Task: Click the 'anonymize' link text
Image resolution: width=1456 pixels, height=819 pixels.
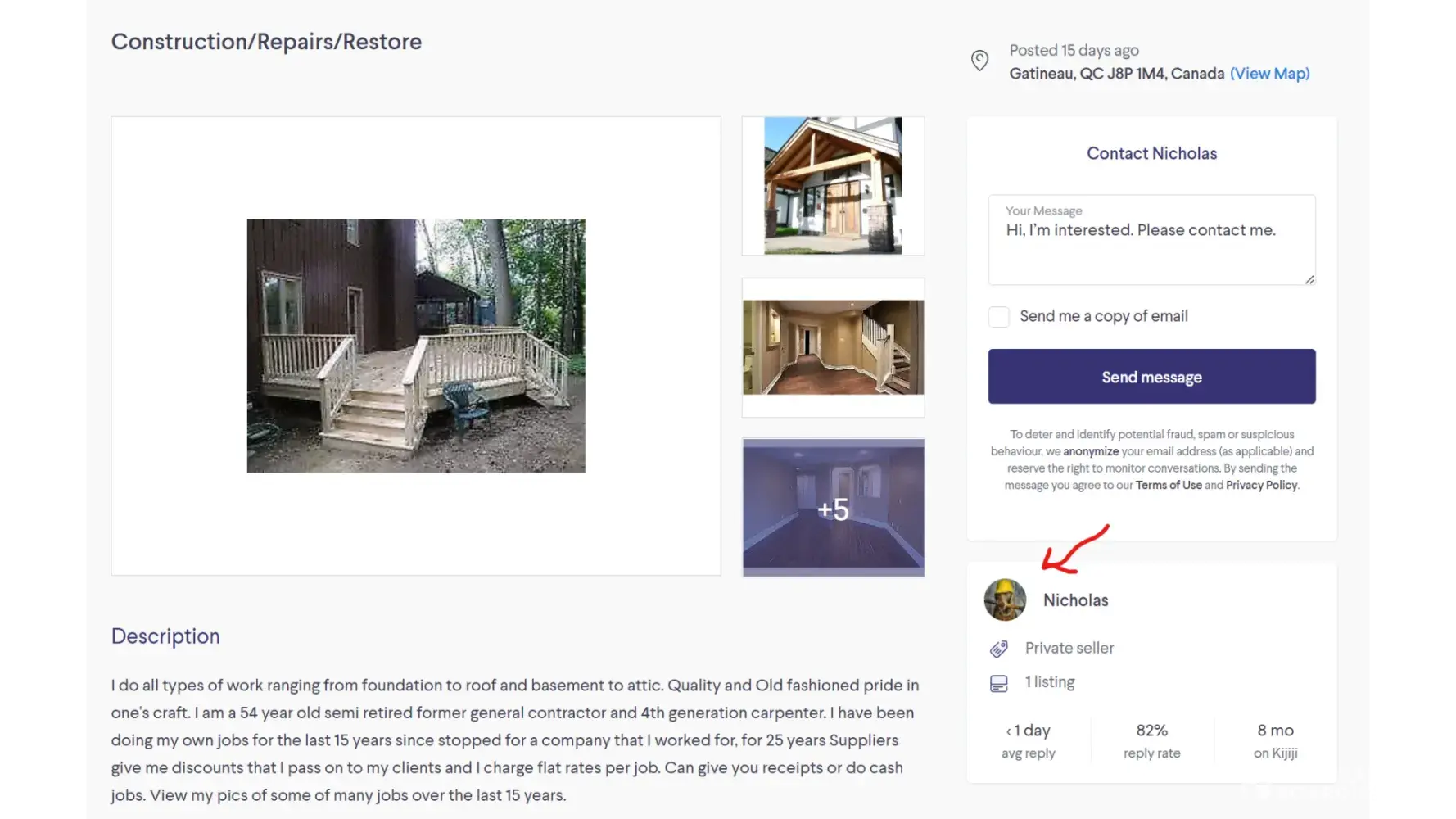Action: pos(1091,452)
